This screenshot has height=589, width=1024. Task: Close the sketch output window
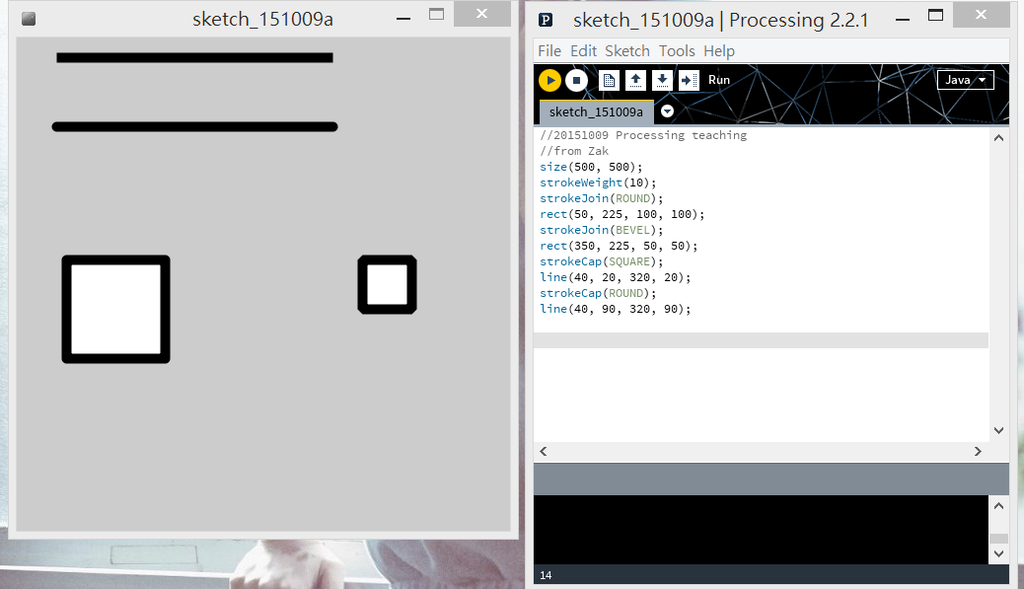click(482, 14)
